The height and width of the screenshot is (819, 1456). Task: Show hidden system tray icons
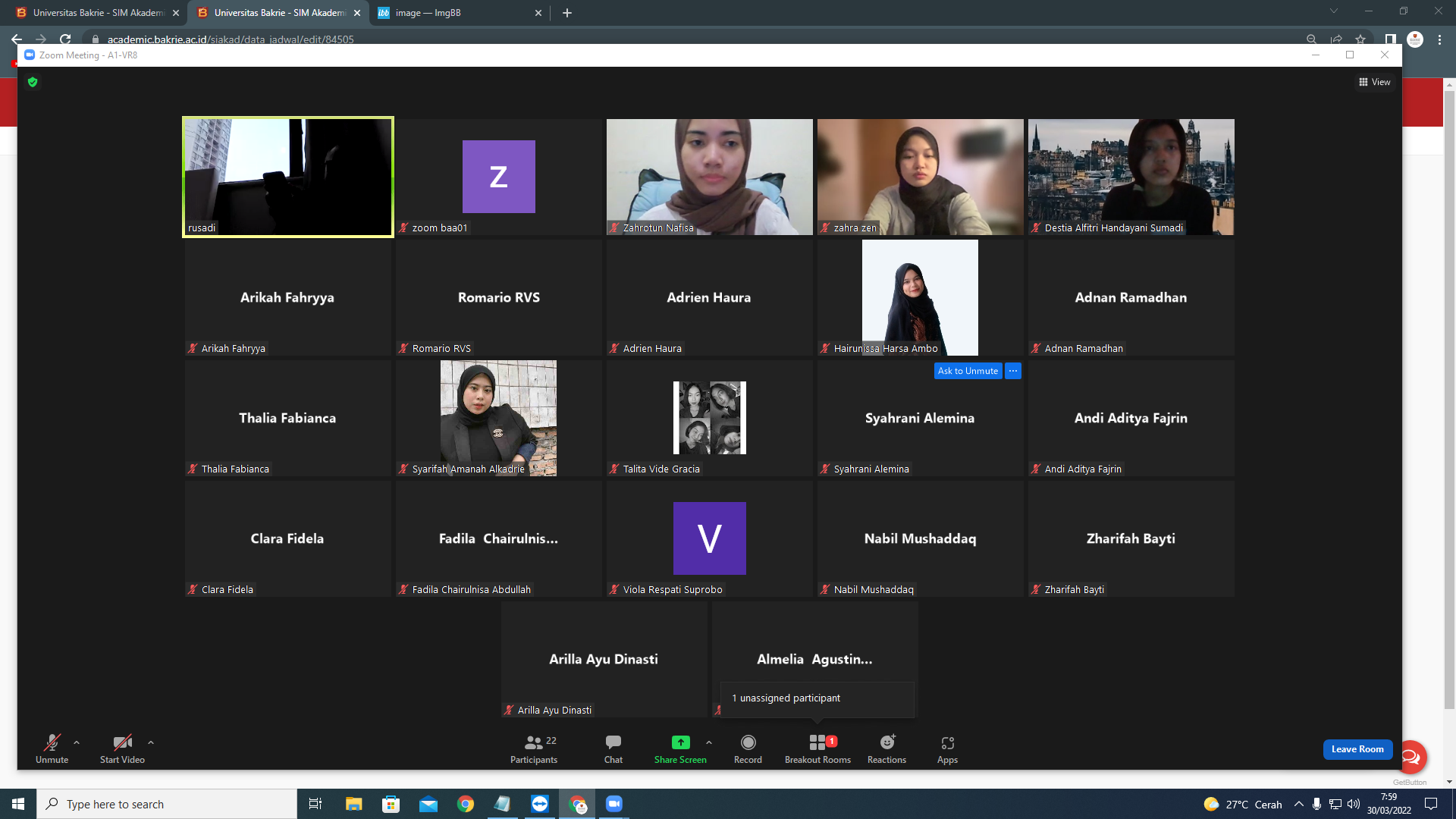tap(1299, 804)
